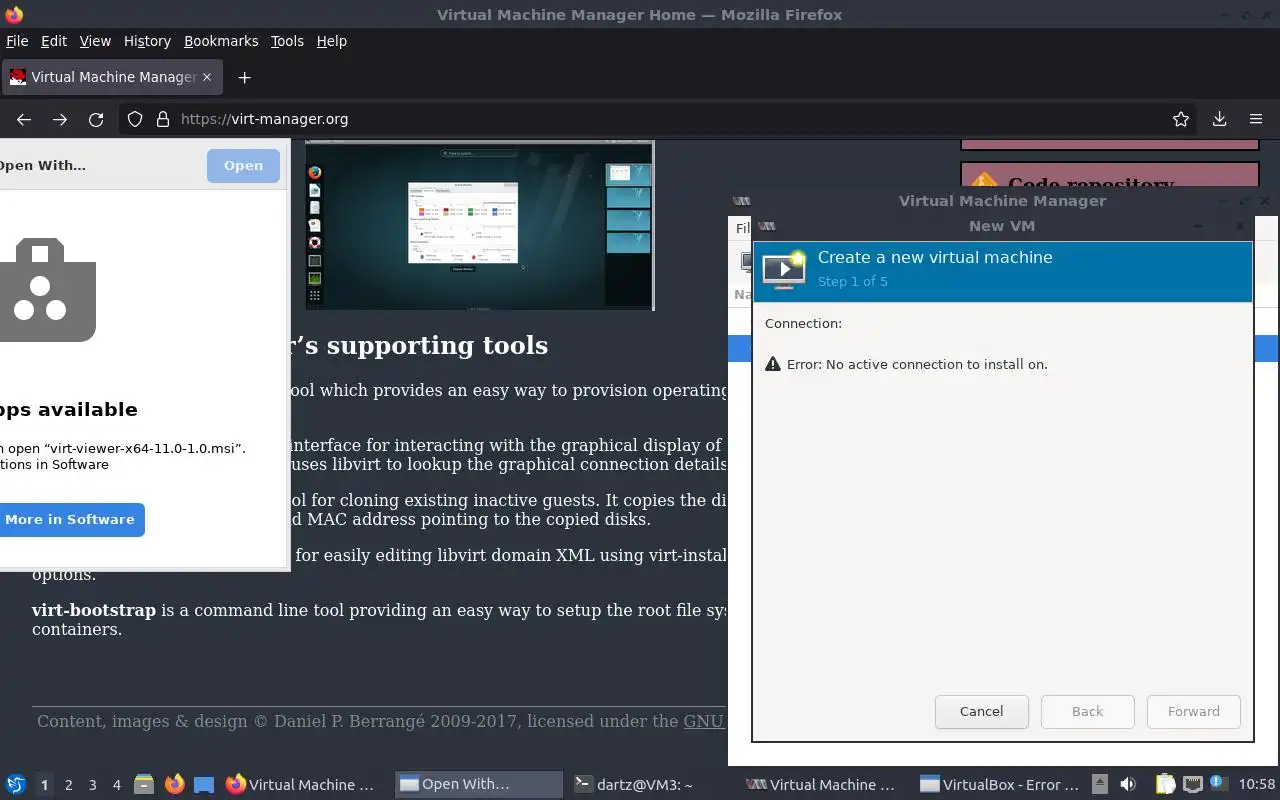
Task: Click the Back button in New VM
Action: [1087, 712]
